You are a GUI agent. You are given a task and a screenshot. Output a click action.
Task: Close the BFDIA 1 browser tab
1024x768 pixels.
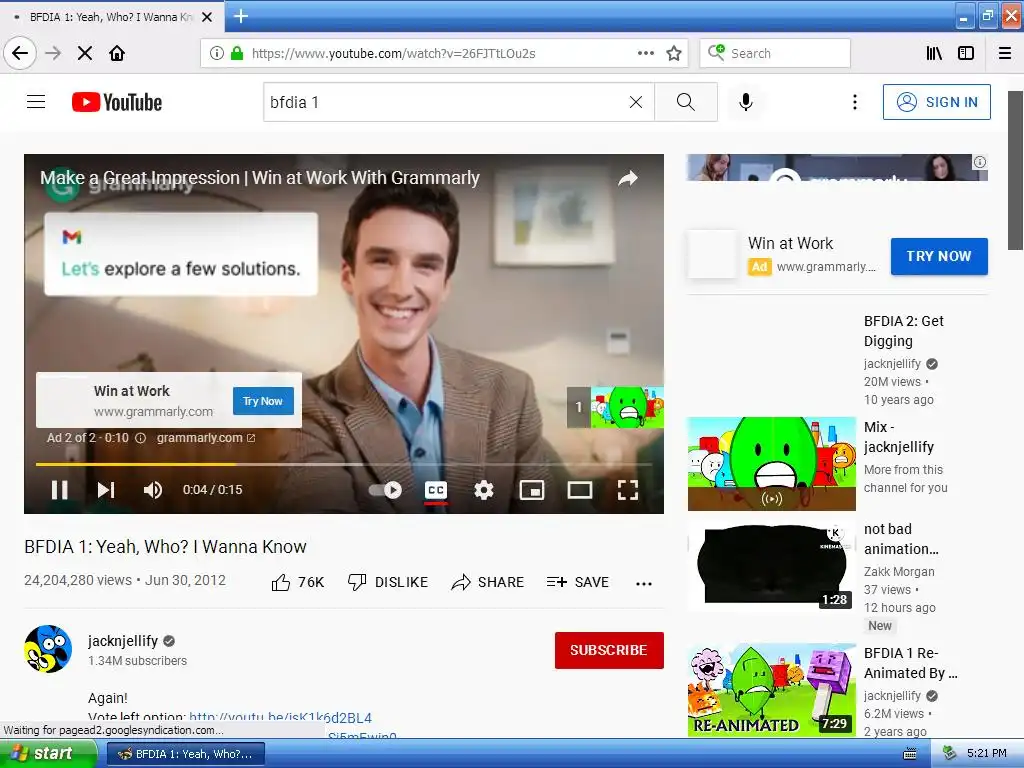tap(207, 17)
